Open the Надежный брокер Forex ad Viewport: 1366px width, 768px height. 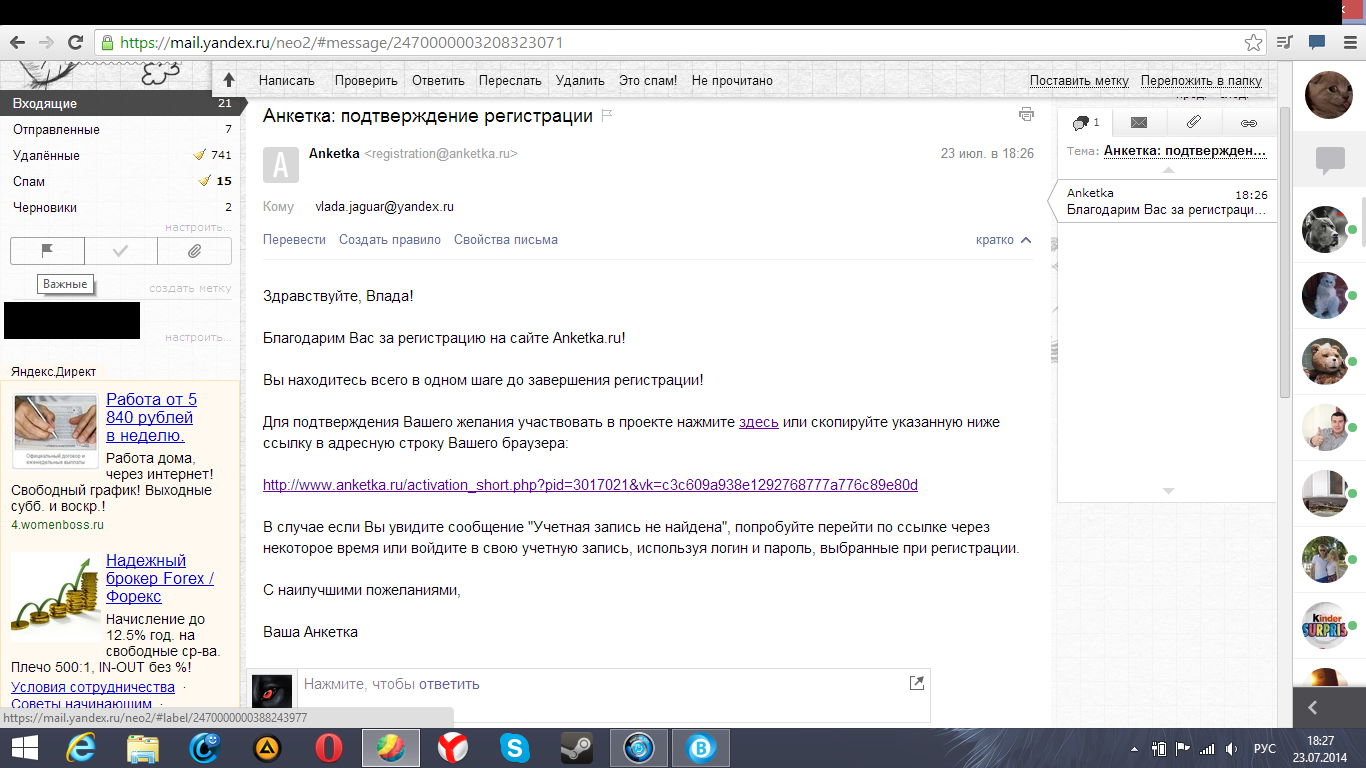(160, 578)
